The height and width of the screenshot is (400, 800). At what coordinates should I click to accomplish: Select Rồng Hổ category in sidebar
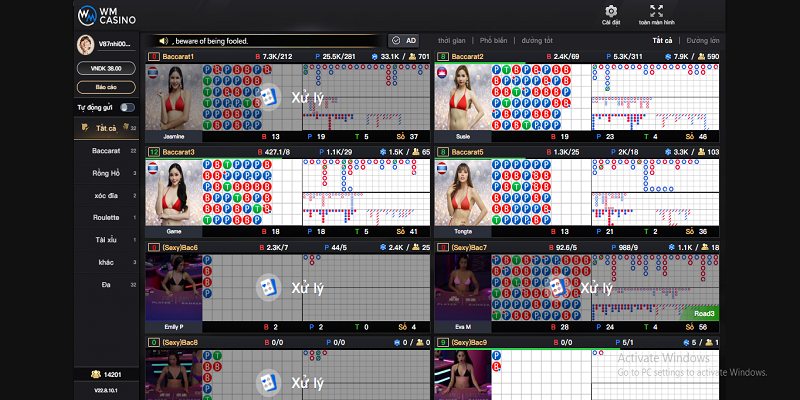coord(106,173)
